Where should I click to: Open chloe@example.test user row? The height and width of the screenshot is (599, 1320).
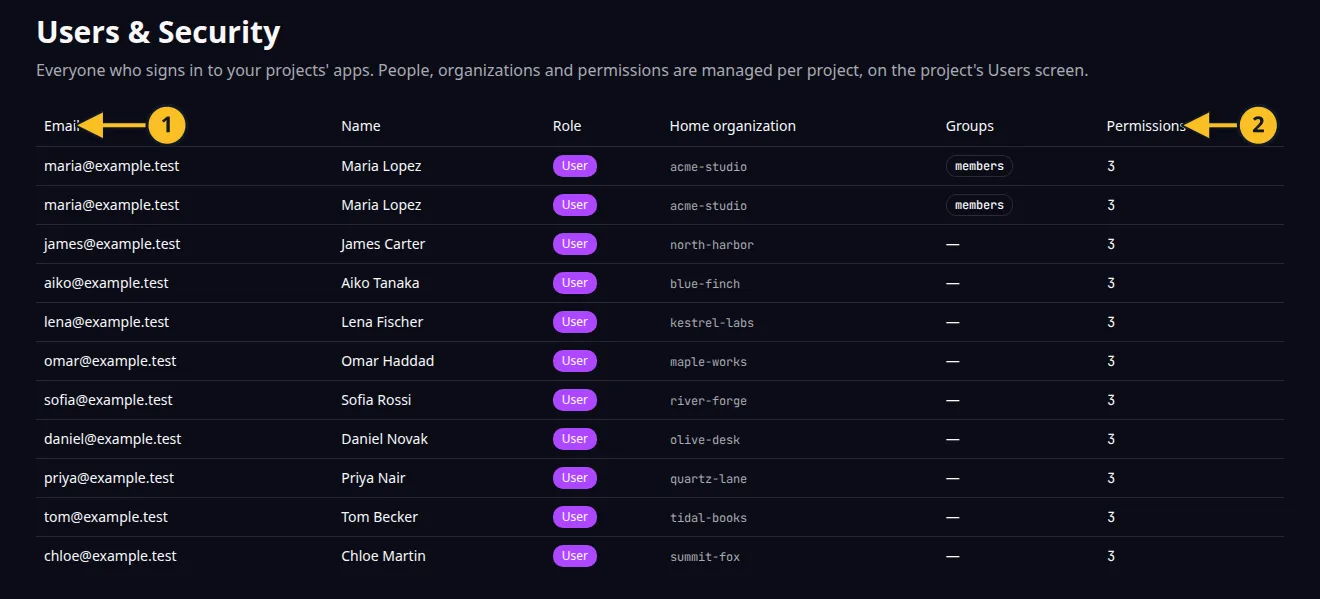(660, 556)
